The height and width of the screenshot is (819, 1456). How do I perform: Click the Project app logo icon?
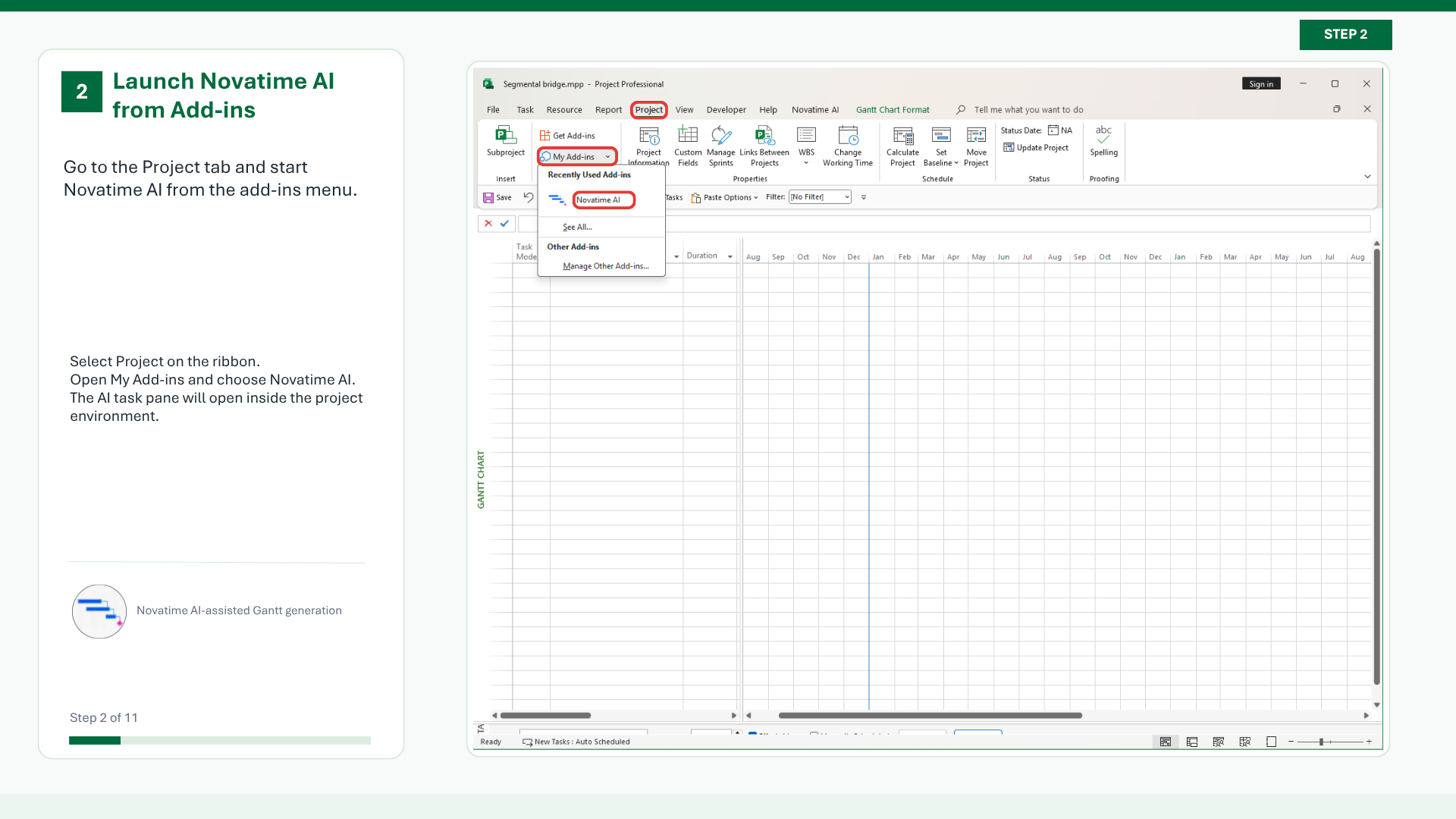[488, 84]
